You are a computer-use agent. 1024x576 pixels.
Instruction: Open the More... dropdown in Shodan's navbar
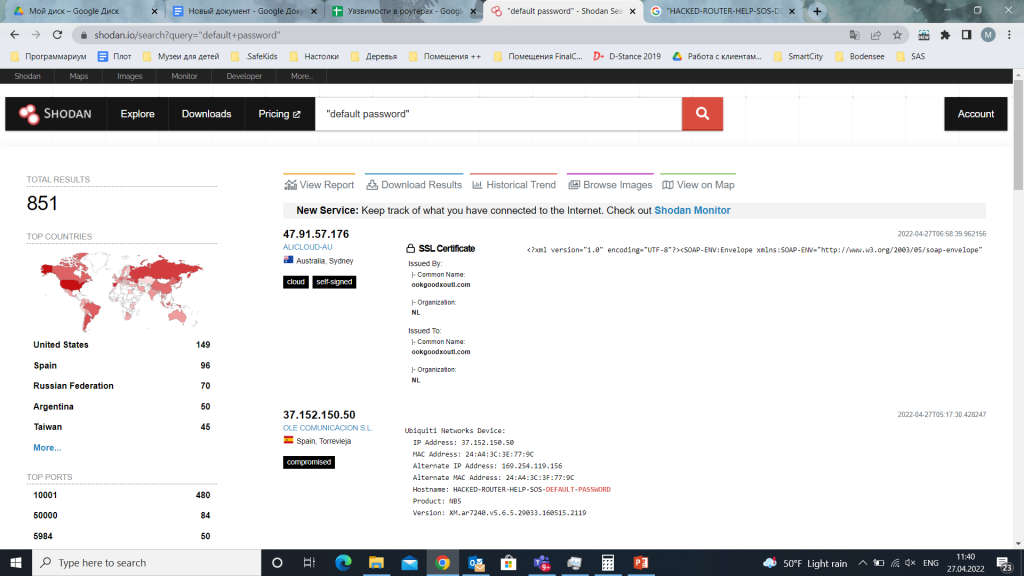[301, 75]
